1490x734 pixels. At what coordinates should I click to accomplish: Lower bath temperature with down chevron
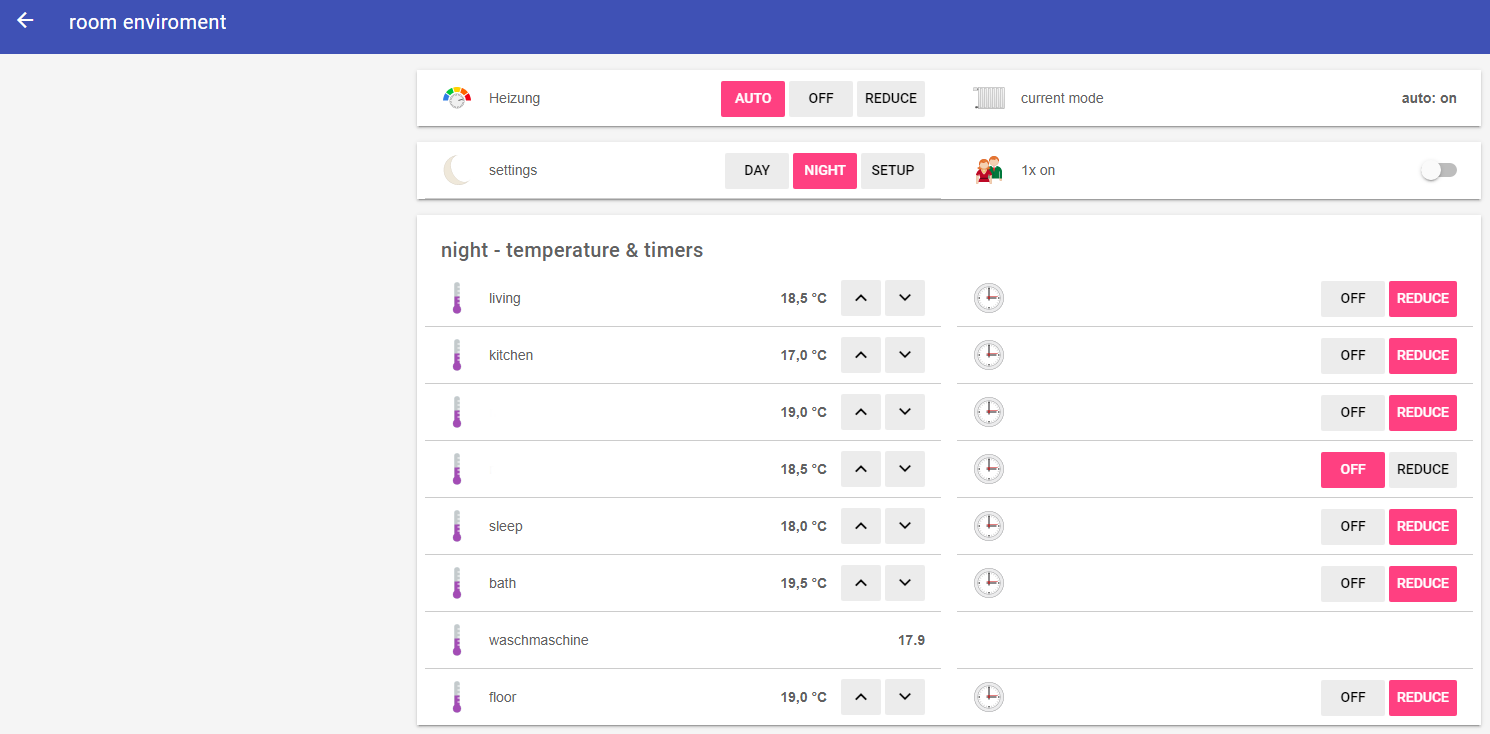click(905, 583)
